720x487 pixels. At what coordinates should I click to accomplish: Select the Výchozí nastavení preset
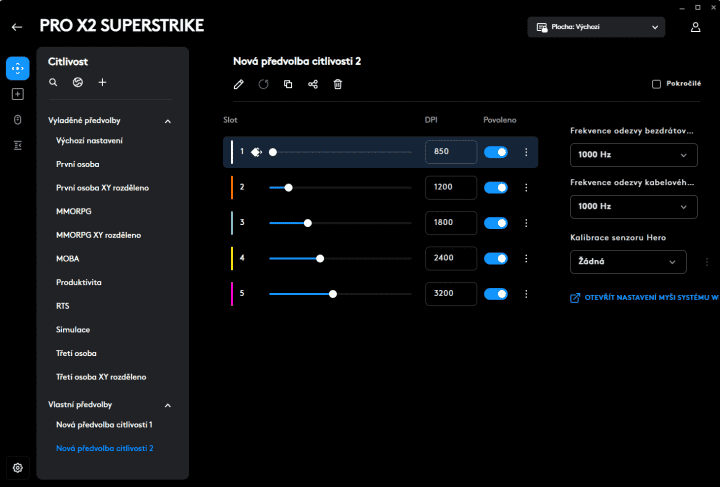[89, 140]
